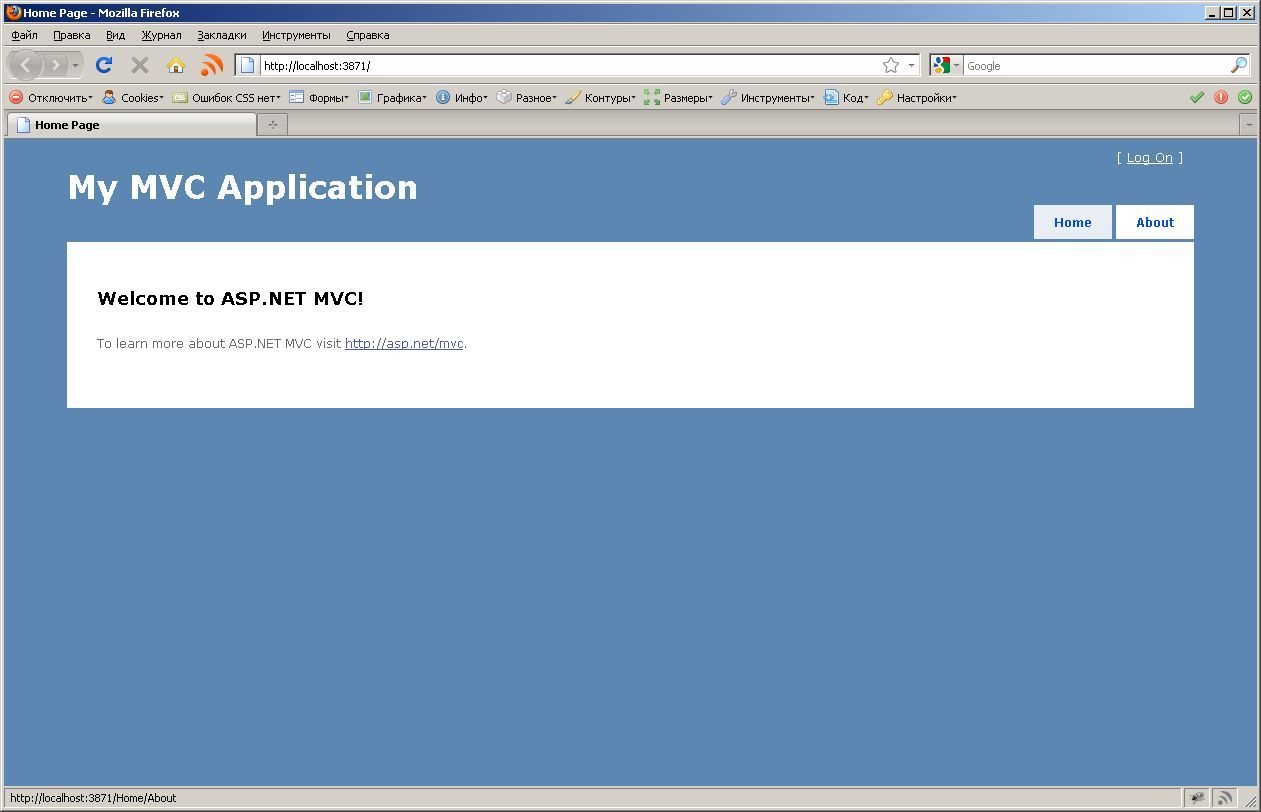Screen dimensions: 1261x812
Task: Open the http://asp.net/mvc link
Action: click(404, 344)
